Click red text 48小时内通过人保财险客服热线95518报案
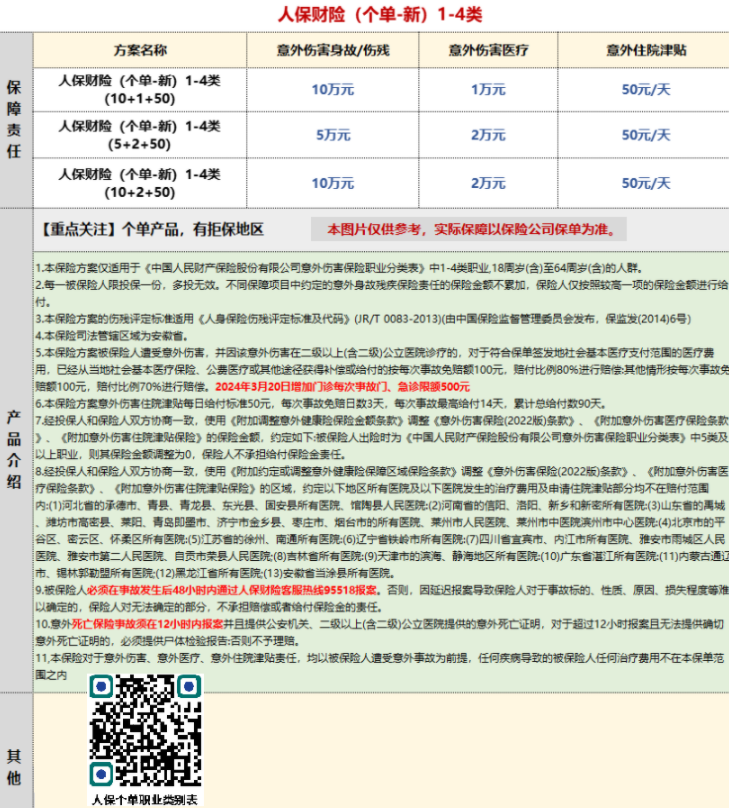Screen dimensions: 729x808 click(x=232, y=590)
